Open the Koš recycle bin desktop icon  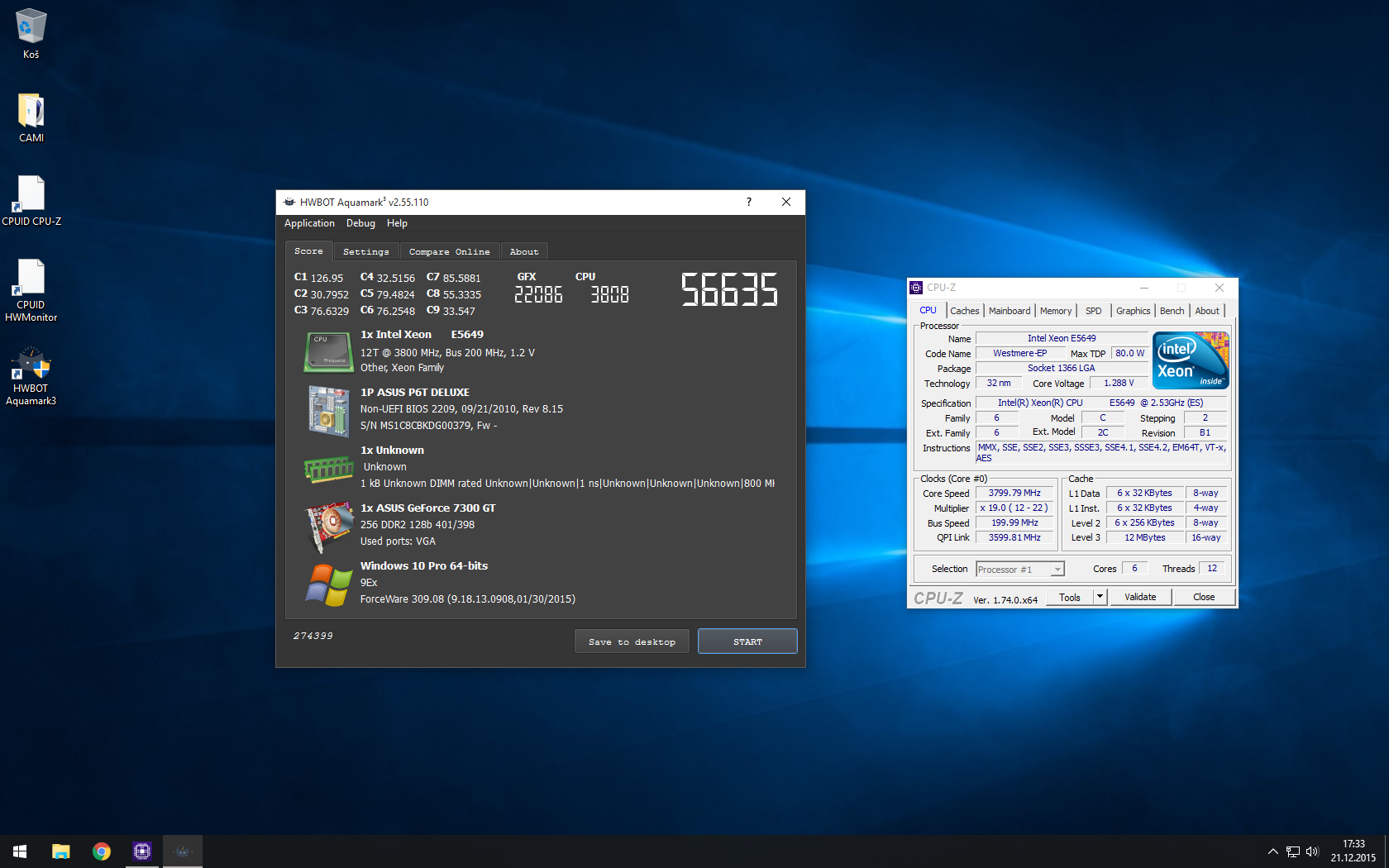click(31, 34)
